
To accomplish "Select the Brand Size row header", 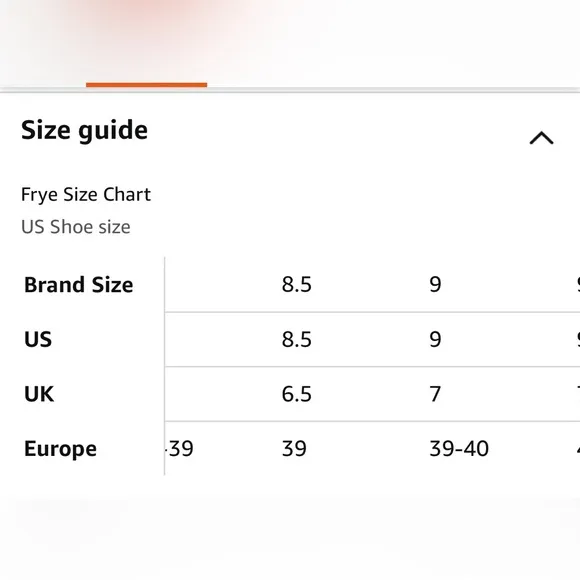I will click(78, 285).
